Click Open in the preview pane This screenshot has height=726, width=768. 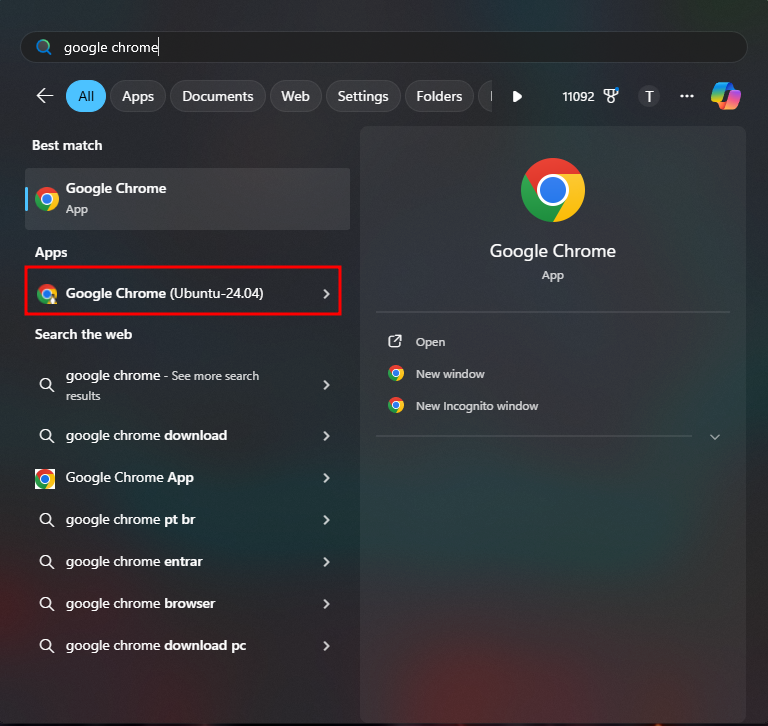[431, 342]
